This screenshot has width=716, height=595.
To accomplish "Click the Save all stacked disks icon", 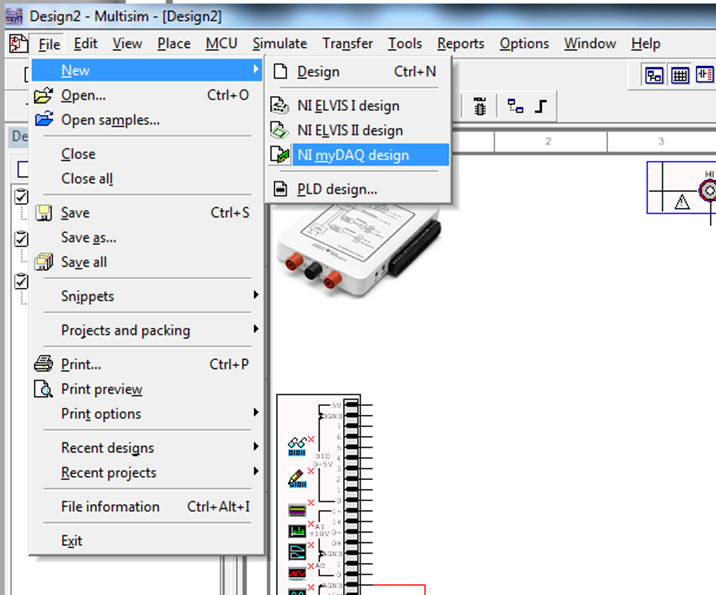I will coord(44,262).
